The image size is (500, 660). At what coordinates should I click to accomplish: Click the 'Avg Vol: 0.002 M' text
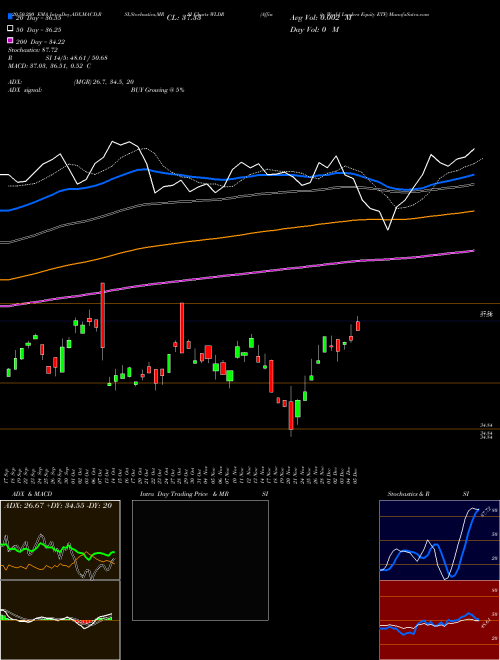(321, 18)
